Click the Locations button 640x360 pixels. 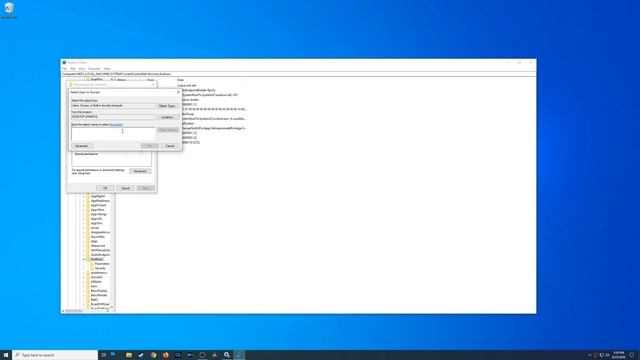point(168,117)
